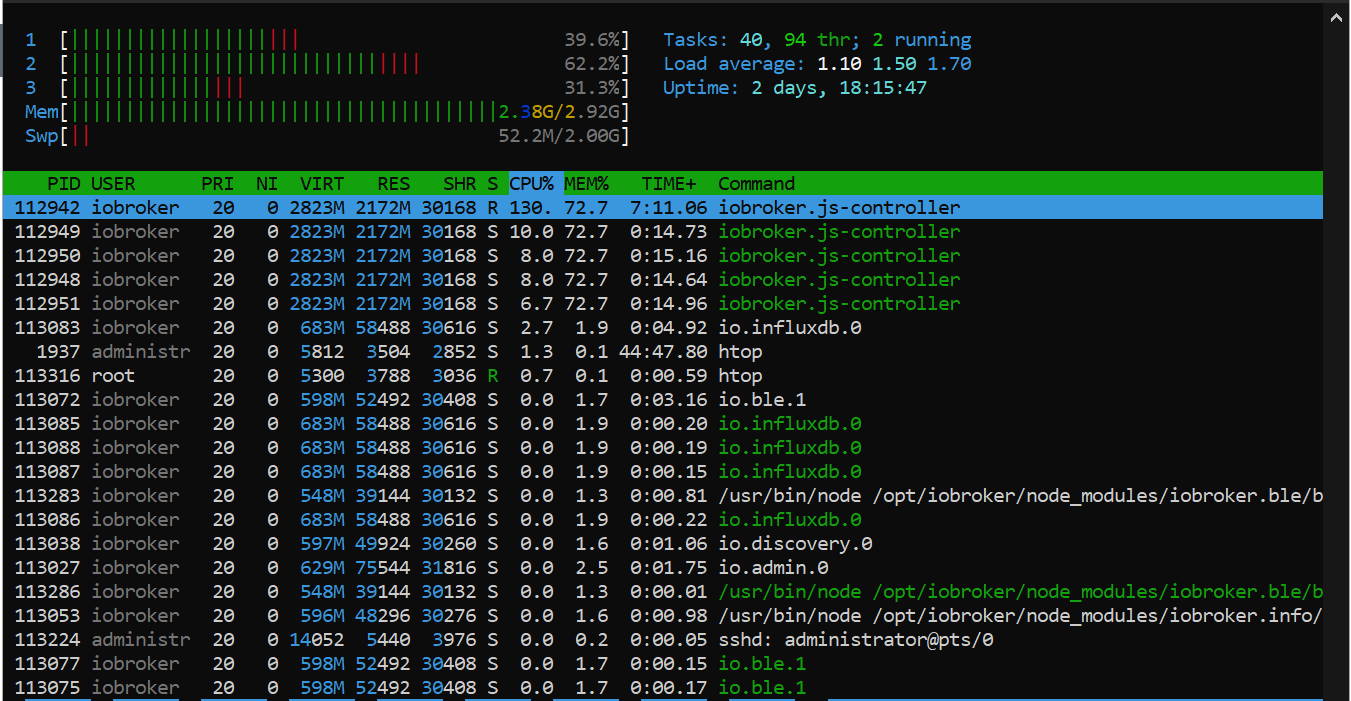Sort by the USER column header
Screen dimensions: 1351x701
(x=113, y=184)
